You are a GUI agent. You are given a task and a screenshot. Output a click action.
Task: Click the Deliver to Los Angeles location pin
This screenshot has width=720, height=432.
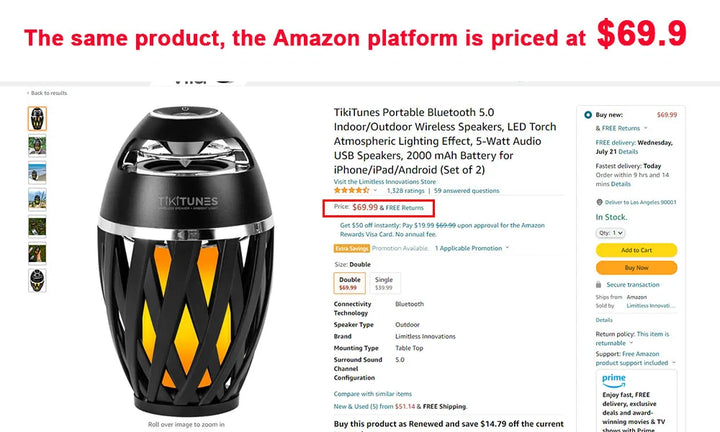pos(599,202)
